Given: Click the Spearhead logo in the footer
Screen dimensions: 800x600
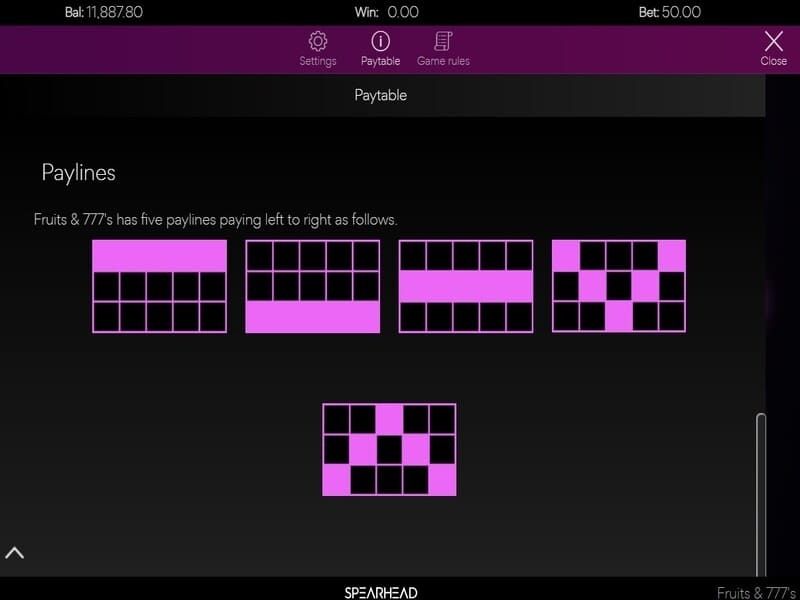Looking at the screenshot, I should click(x=381, y=592).
